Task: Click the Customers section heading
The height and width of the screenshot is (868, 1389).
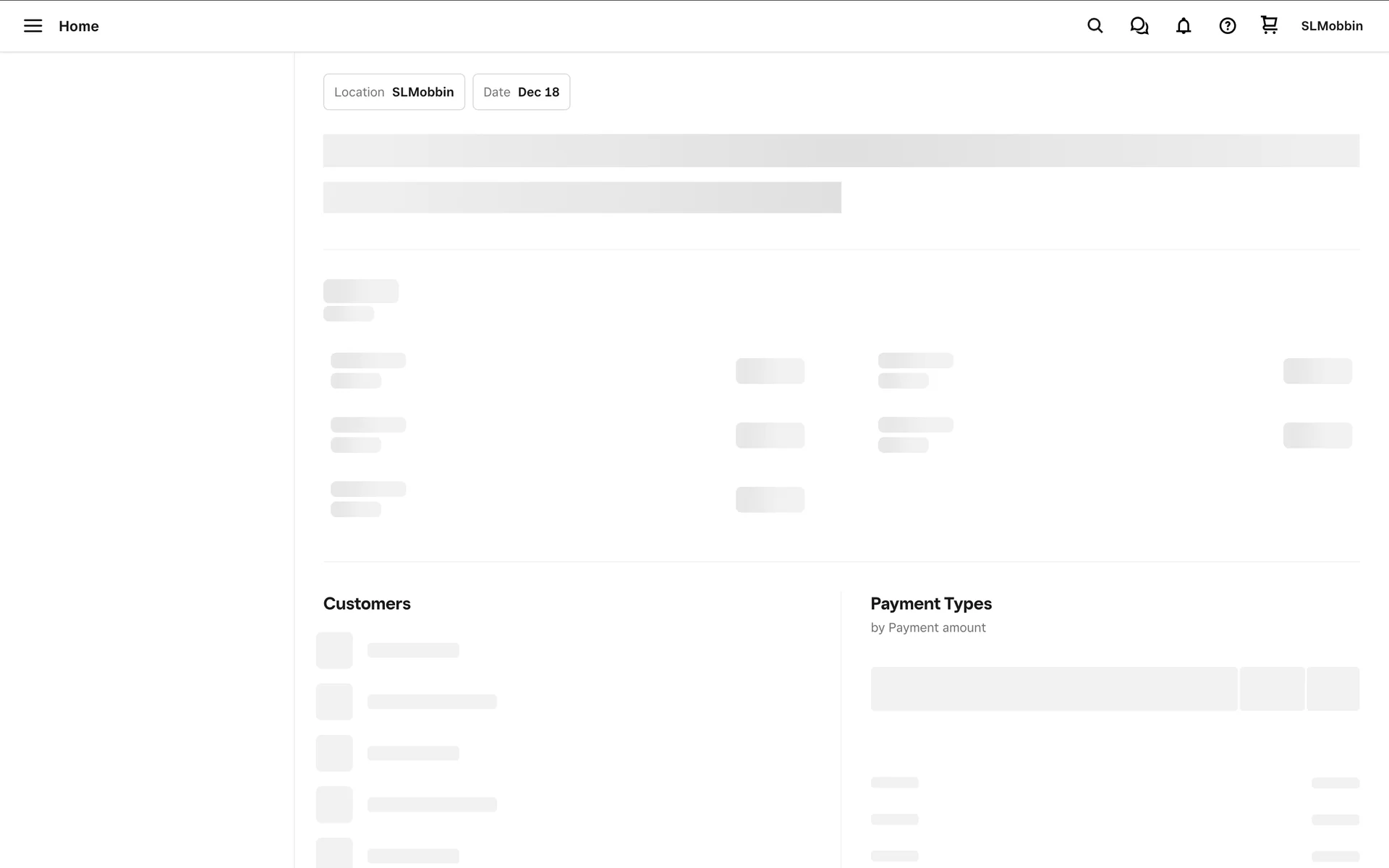Action: pos(367,603)
